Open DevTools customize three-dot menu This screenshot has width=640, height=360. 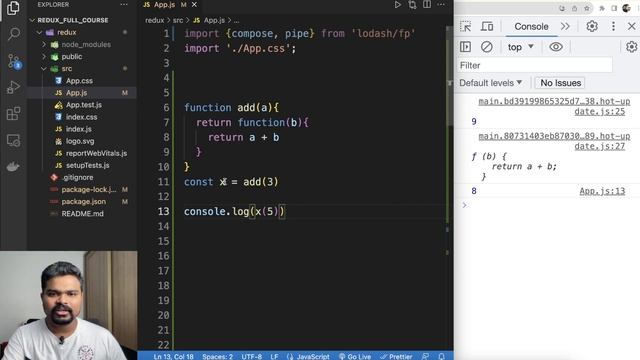613,26
